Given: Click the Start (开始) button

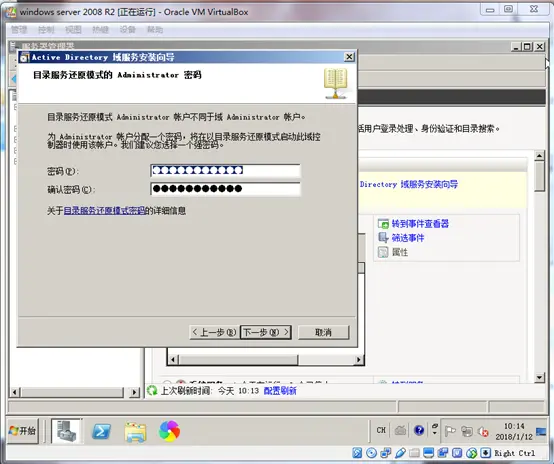Looking at the screenshot, I should (23, 430).
